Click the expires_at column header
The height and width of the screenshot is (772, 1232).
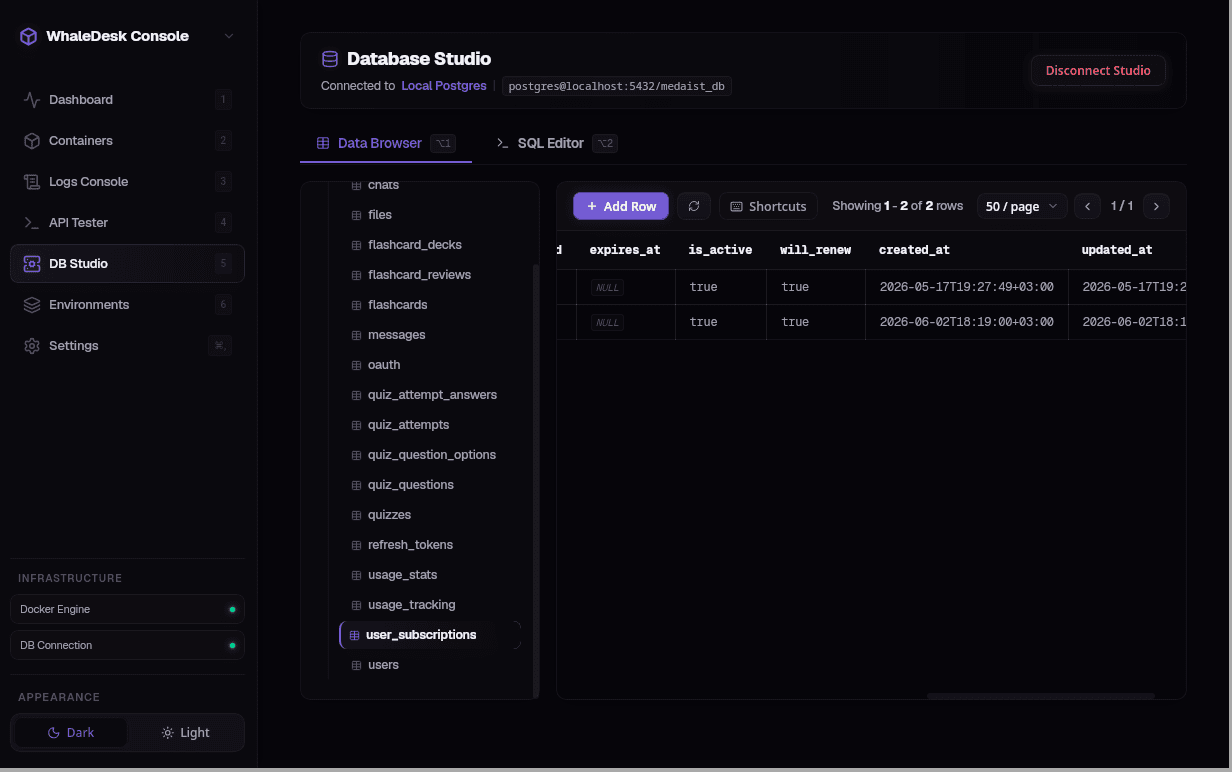coord(625,250)
